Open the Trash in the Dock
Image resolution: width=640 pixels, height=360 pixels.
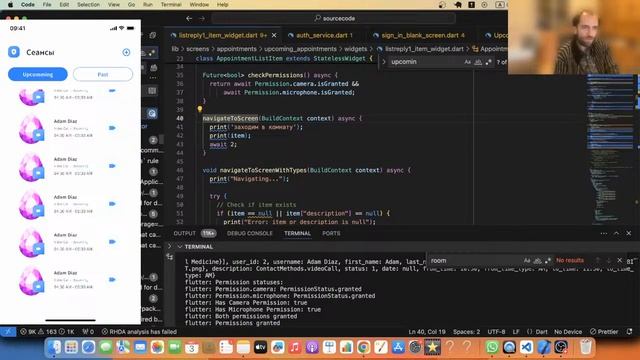(x=586, y=347)
